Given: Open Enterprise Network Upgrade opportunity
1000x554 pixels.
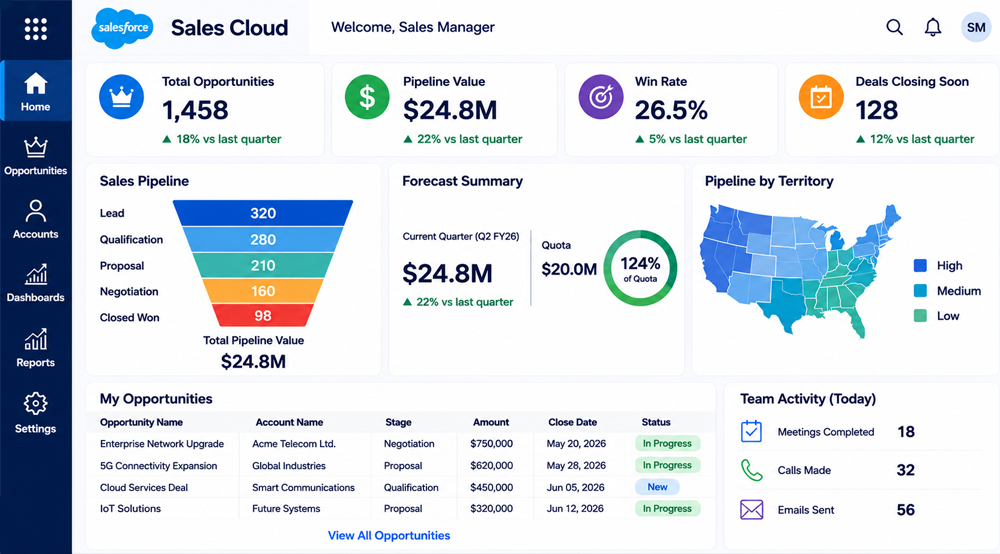Looking at the screenshot, I should [162, 444].
